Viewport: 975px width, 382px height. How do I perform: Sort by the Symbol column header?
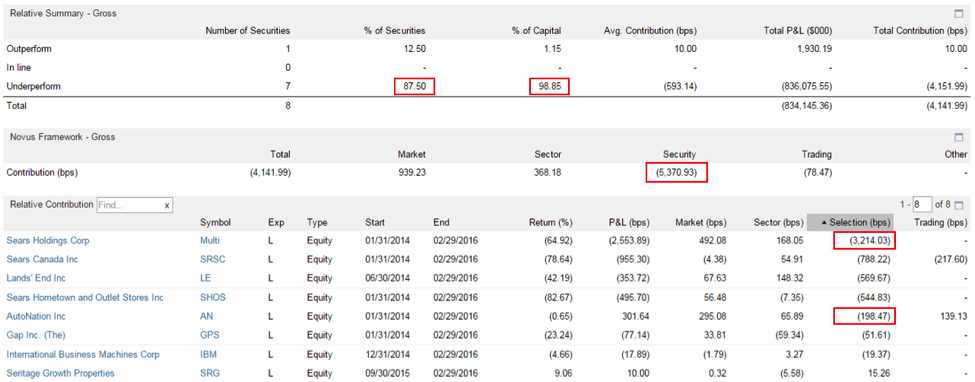click(215, 222)
